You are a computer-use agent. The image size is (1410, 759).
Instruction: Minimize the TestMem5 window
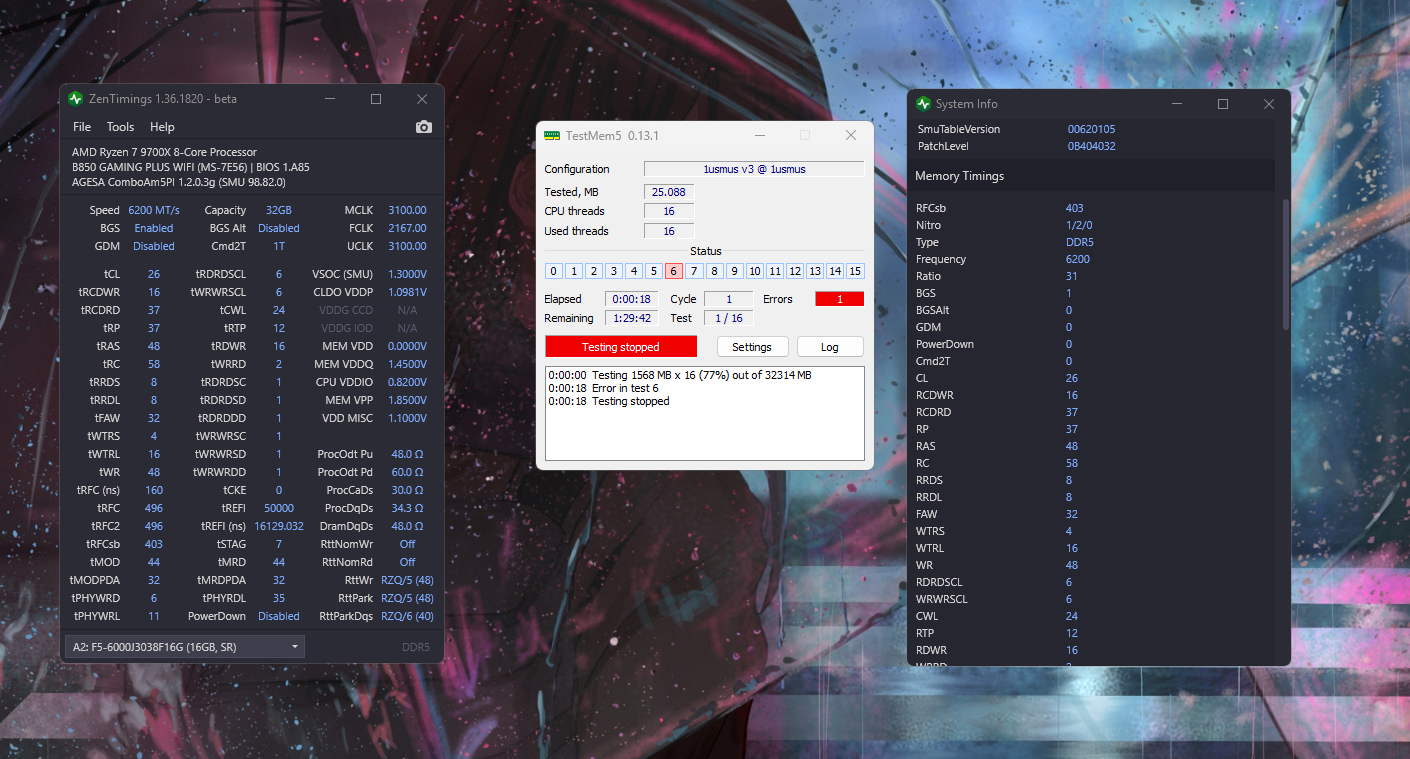[x=760, y=135]
